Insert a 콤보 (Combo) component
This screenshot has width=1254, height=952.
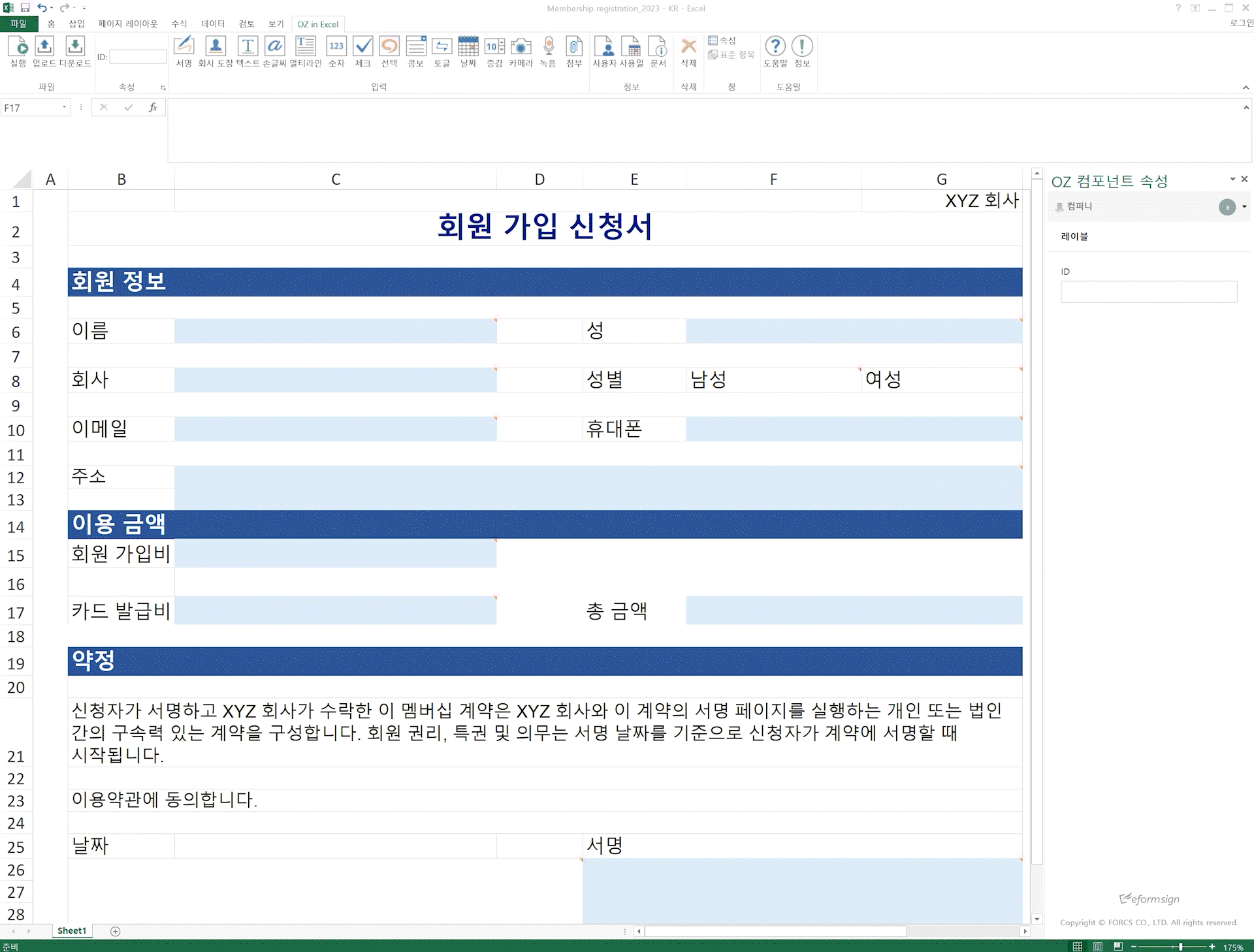pyautogui.click(x=416, y=52)
